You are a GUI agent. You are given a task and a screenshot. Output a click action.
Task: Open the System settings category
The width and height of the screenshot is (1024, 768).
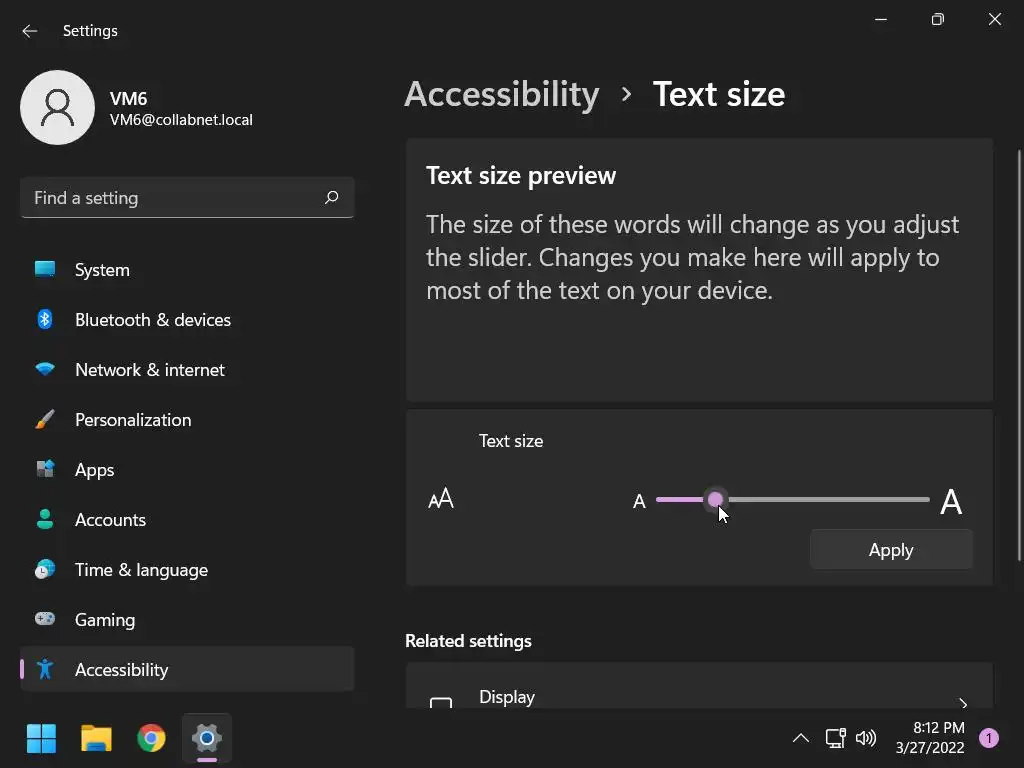tap(102, 270)
